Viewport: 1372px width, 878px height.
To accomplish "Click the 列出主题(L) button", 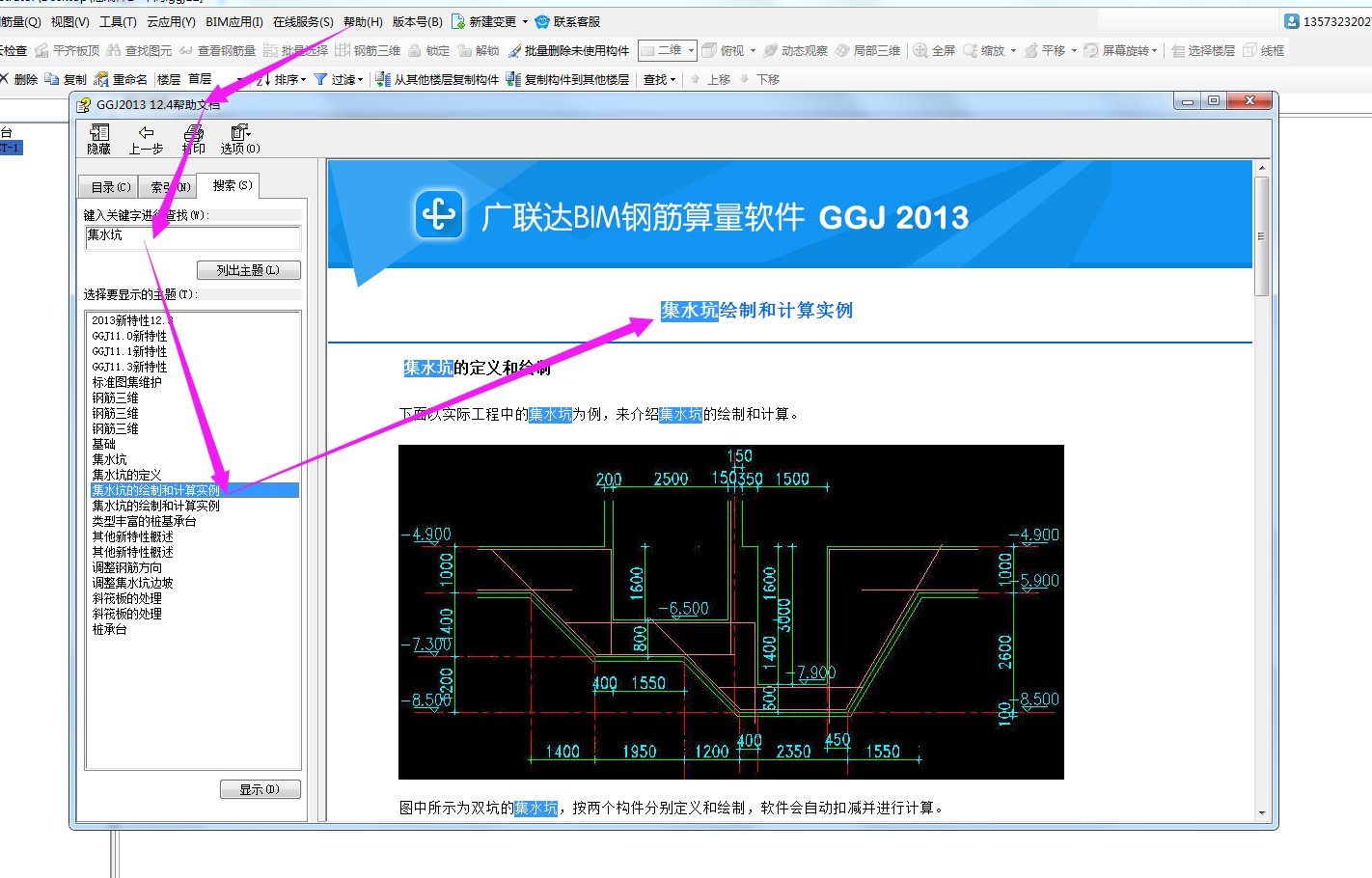I will 249,270.
